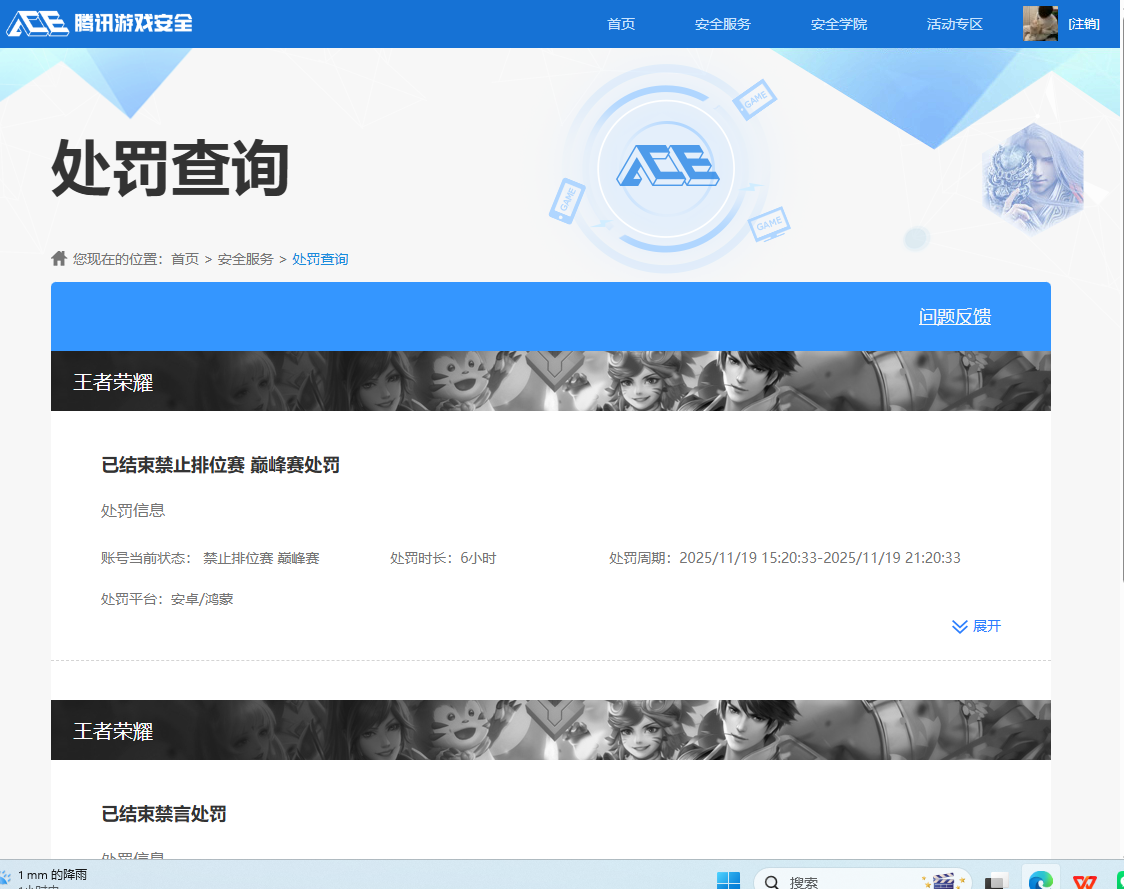Click the large ACE emblem in banner
The height and width of the screenshot is (889, 1124).
tap(666, 167)
